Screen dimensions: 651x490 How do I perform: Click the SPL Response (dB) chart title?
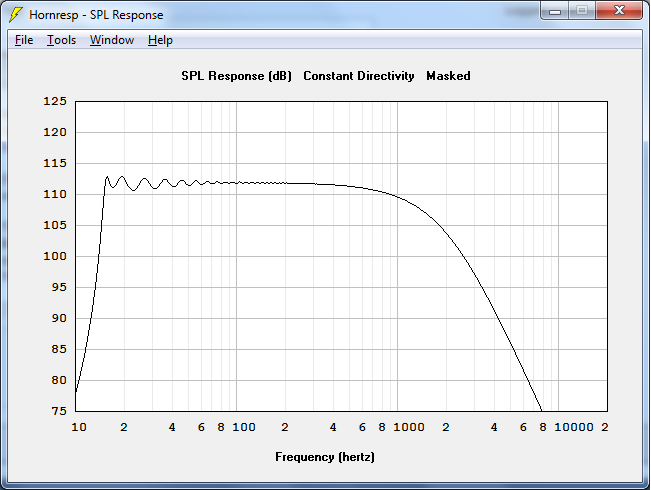click(x=236, y=76)
